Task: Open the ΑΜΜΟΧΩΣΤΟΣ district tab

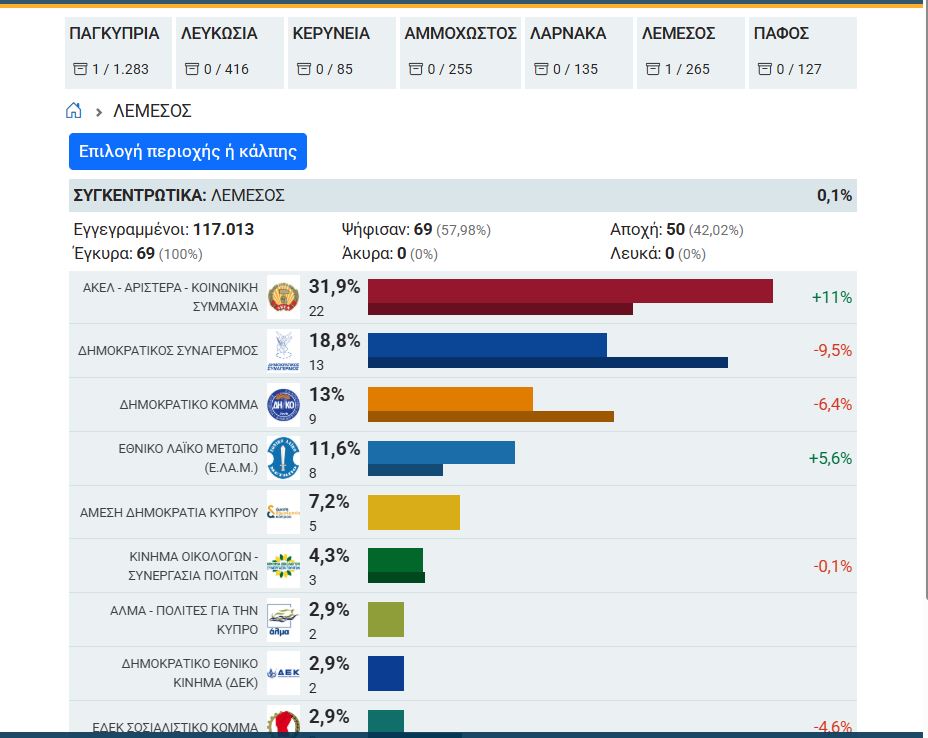Action: [x=460, y=53]
